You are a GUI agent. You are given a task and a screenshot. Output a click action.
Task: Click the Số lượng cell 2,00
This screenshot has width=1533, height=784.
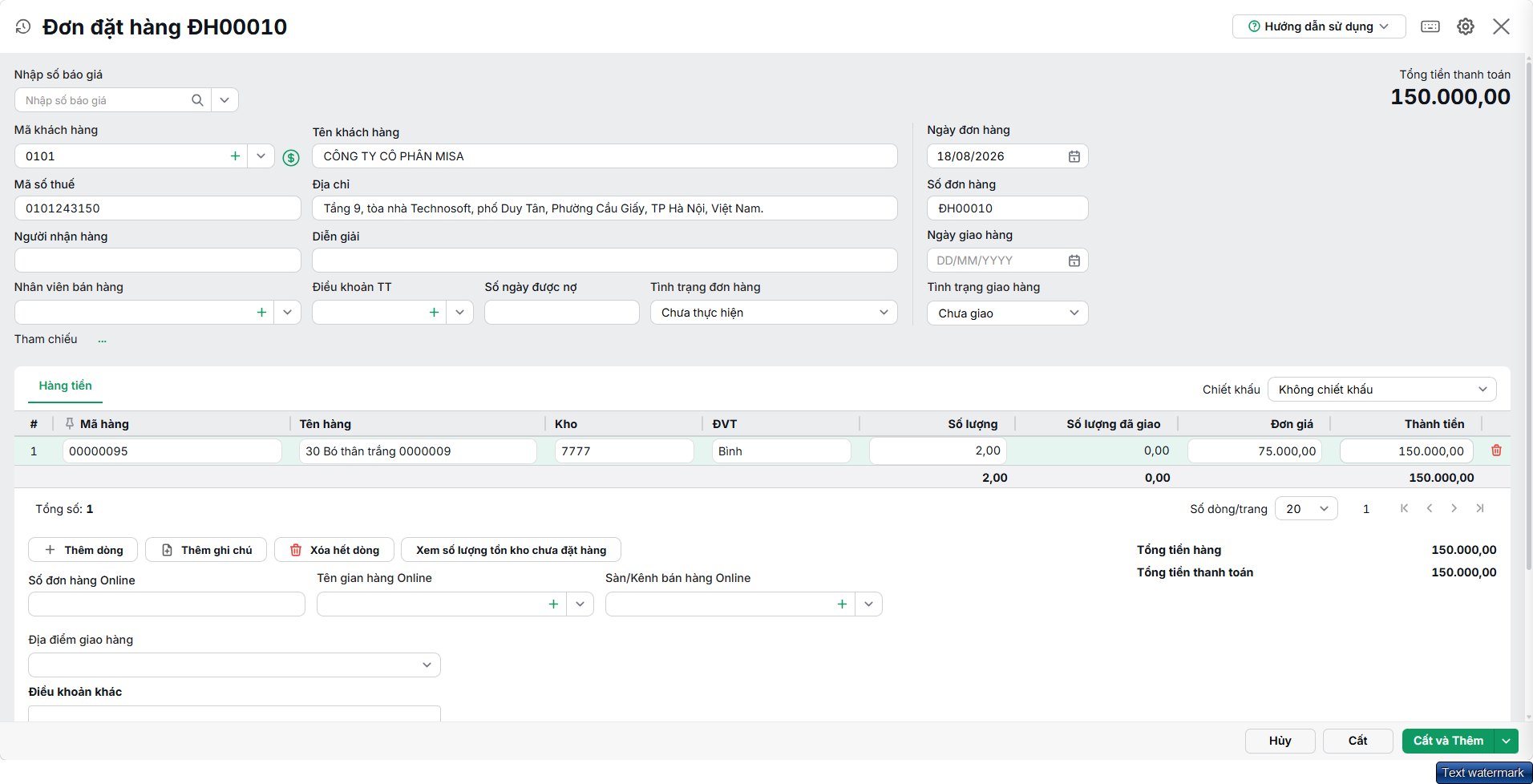[x=938, y=451]
